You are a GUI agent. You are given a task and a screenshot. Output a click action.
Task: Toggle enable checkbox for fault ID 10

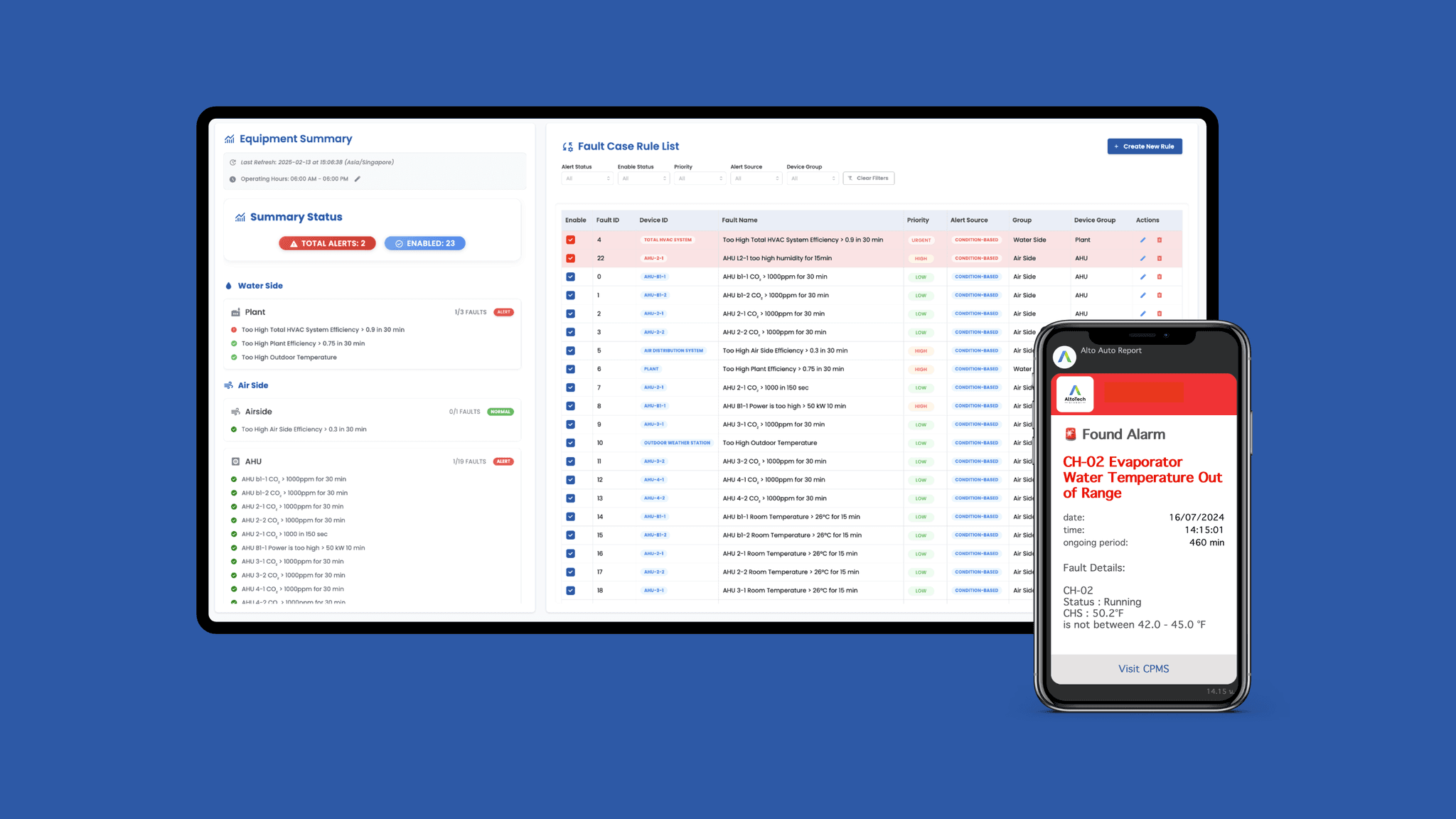[x=570, y=443]
